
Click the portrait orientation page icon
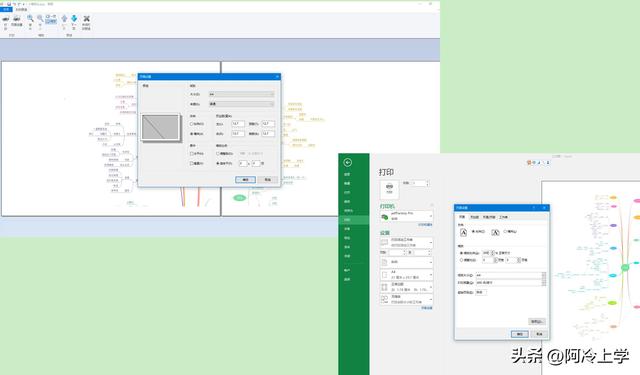point(463,232)
